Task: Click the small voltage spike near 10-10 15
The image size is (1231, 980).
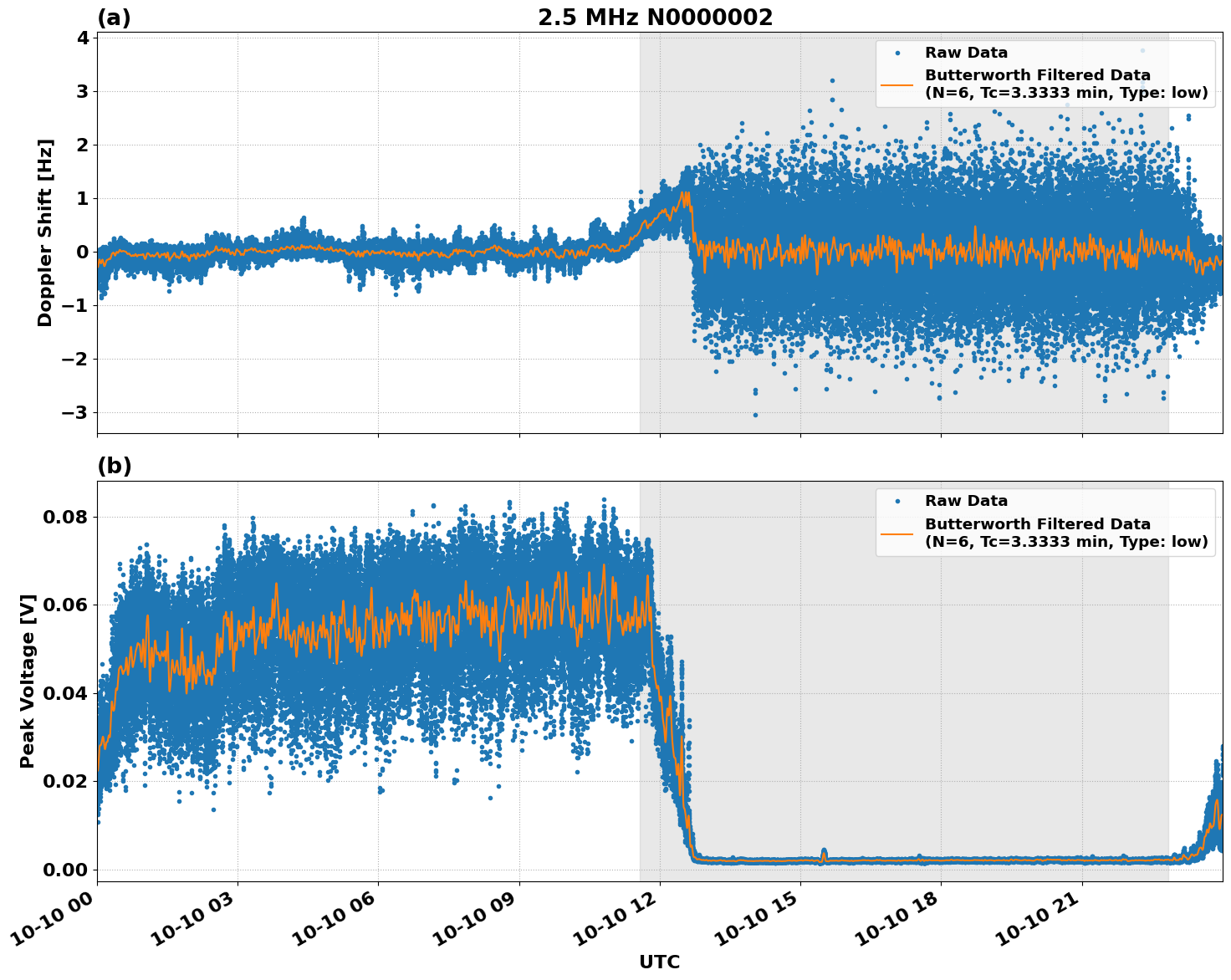Action: point(824,850)
